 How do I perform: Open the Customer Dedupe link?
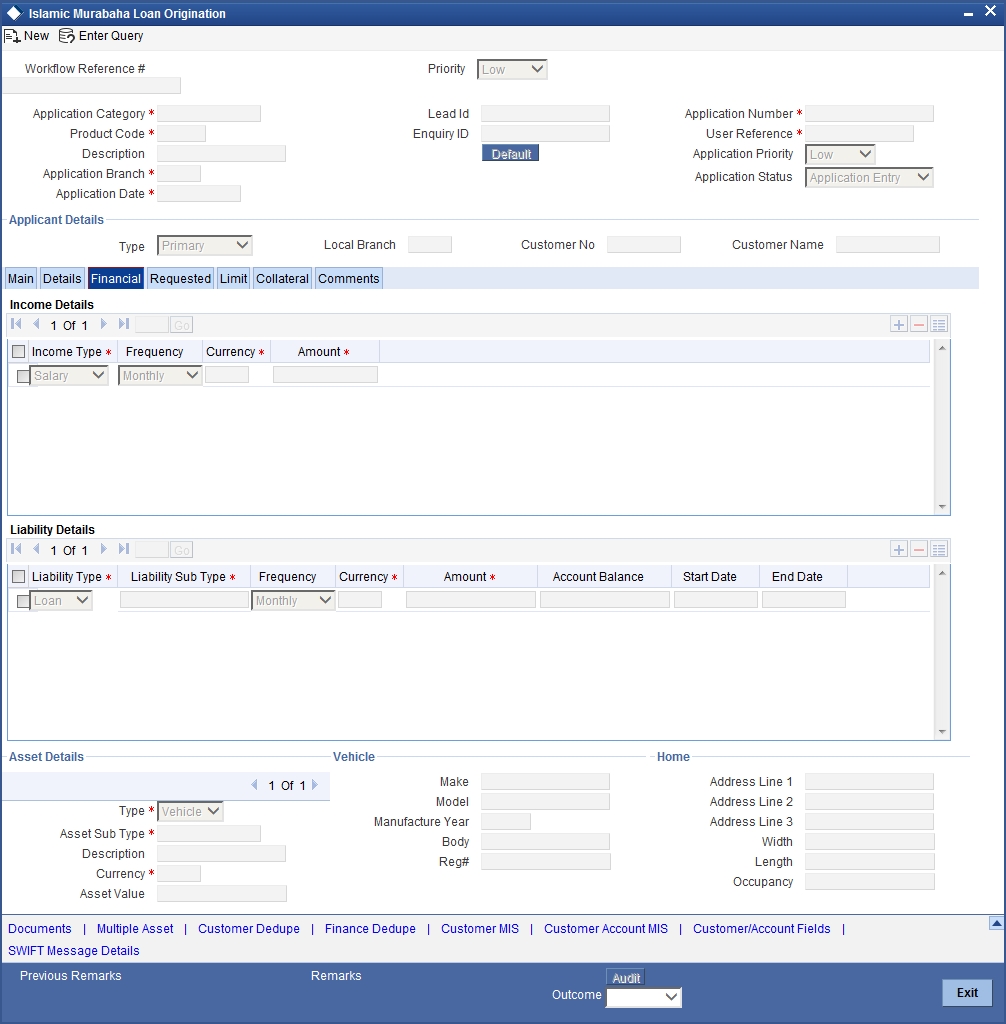pos(249,929)
